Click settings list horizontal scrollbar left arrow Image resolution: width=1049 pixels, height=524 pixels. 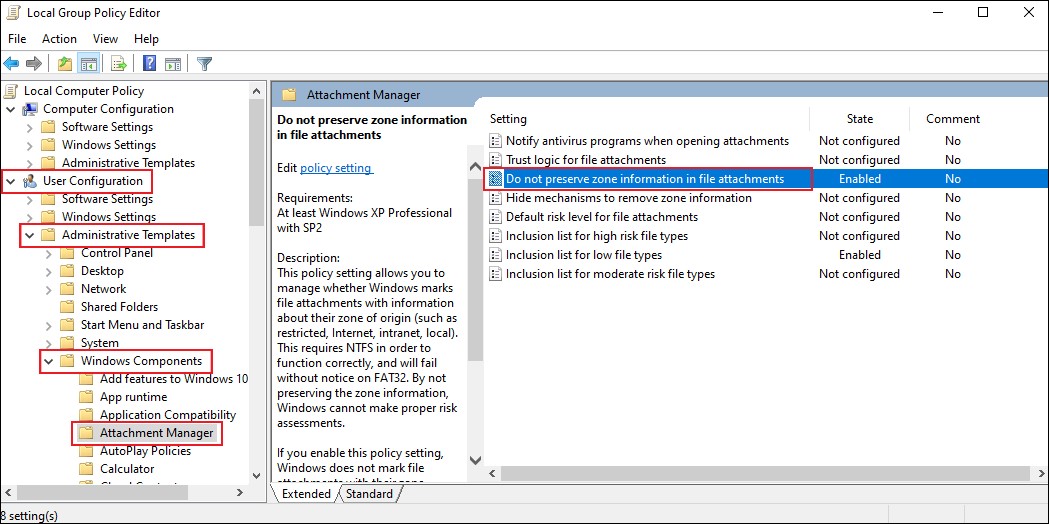[492, 473]
